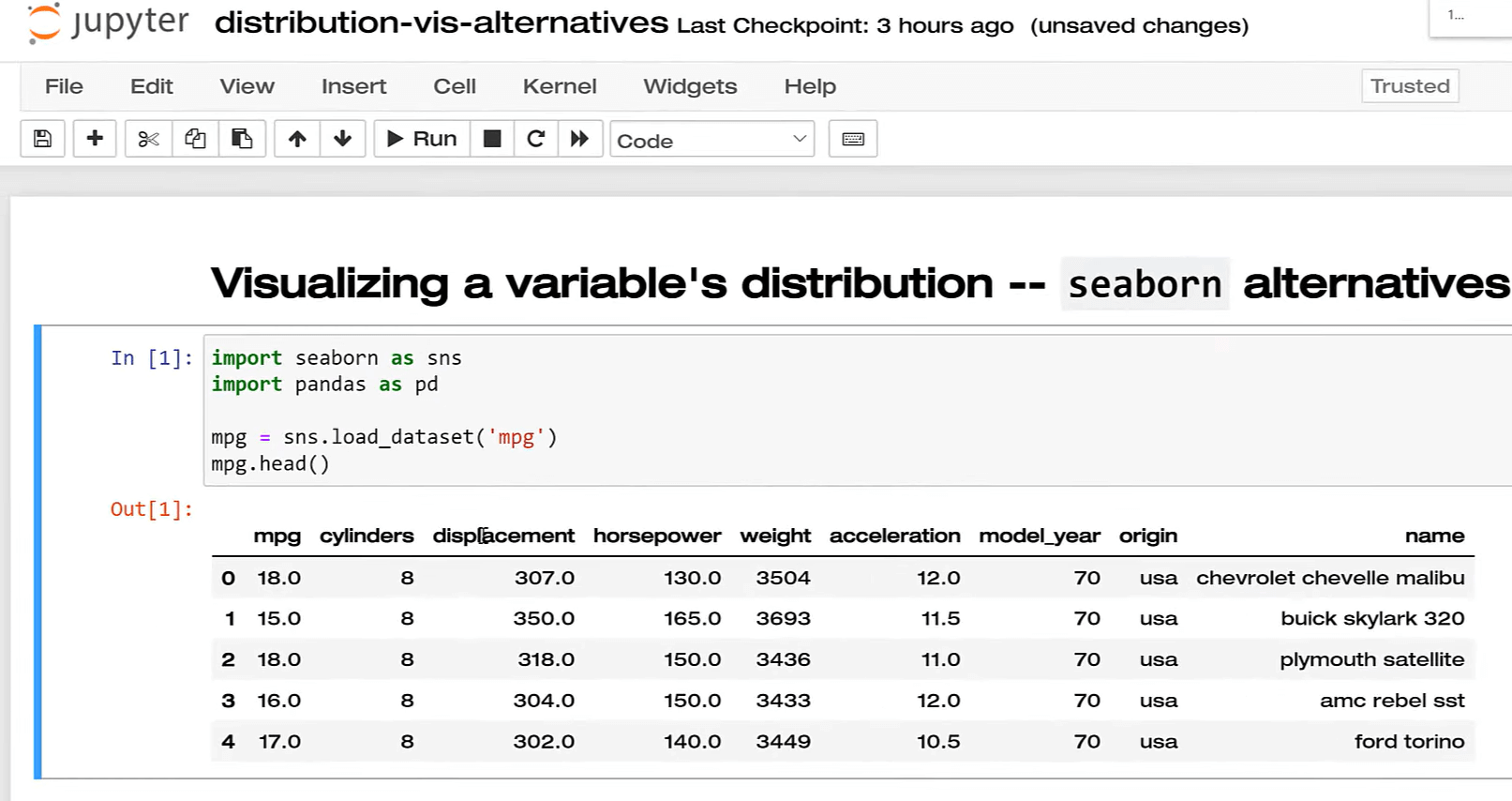Click 'ford torino' cell

(1409, 741)
